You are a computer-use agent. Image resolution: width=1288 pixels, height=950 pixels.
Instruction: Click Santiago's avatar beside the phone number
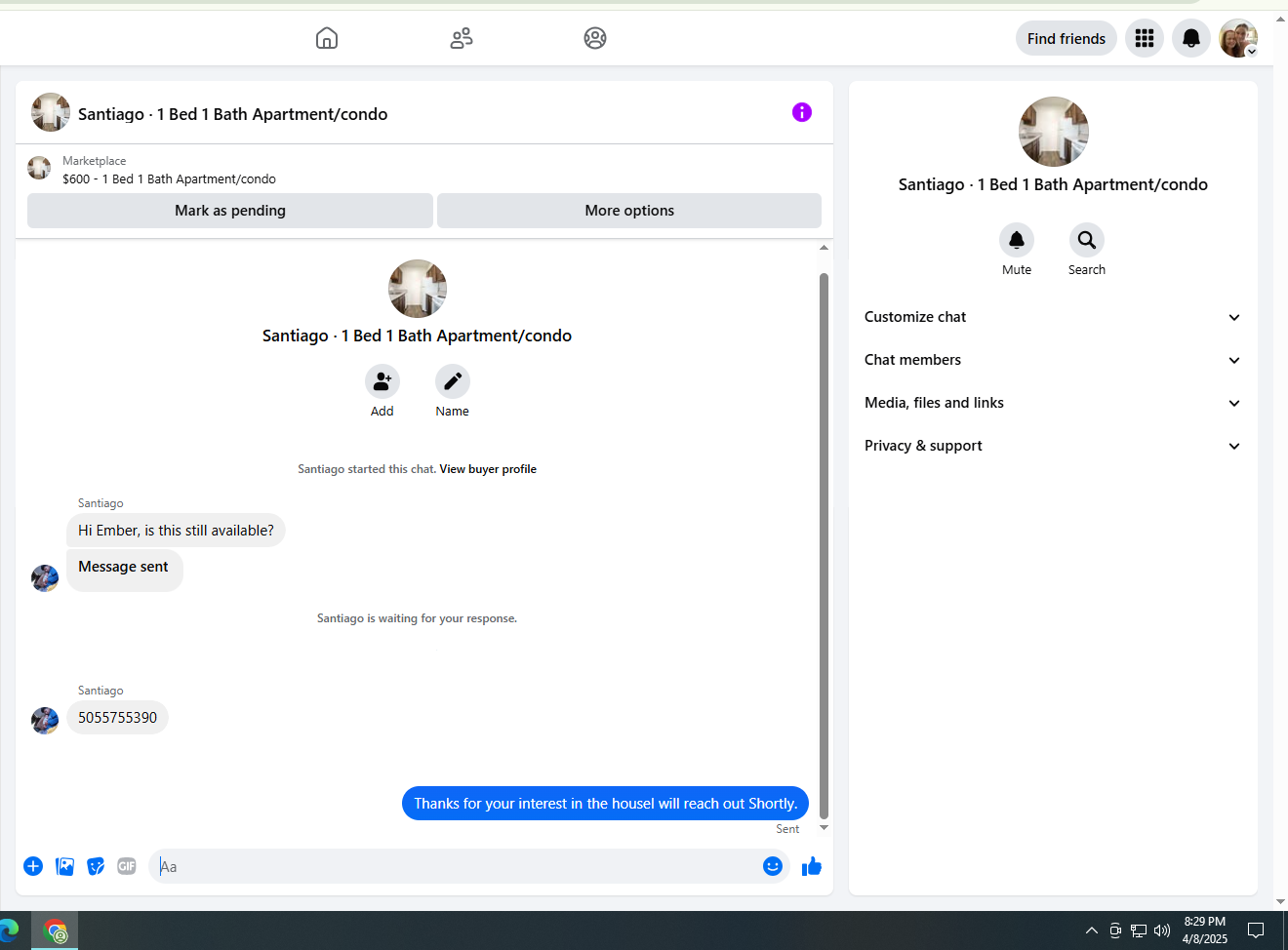tap(45, 721)
